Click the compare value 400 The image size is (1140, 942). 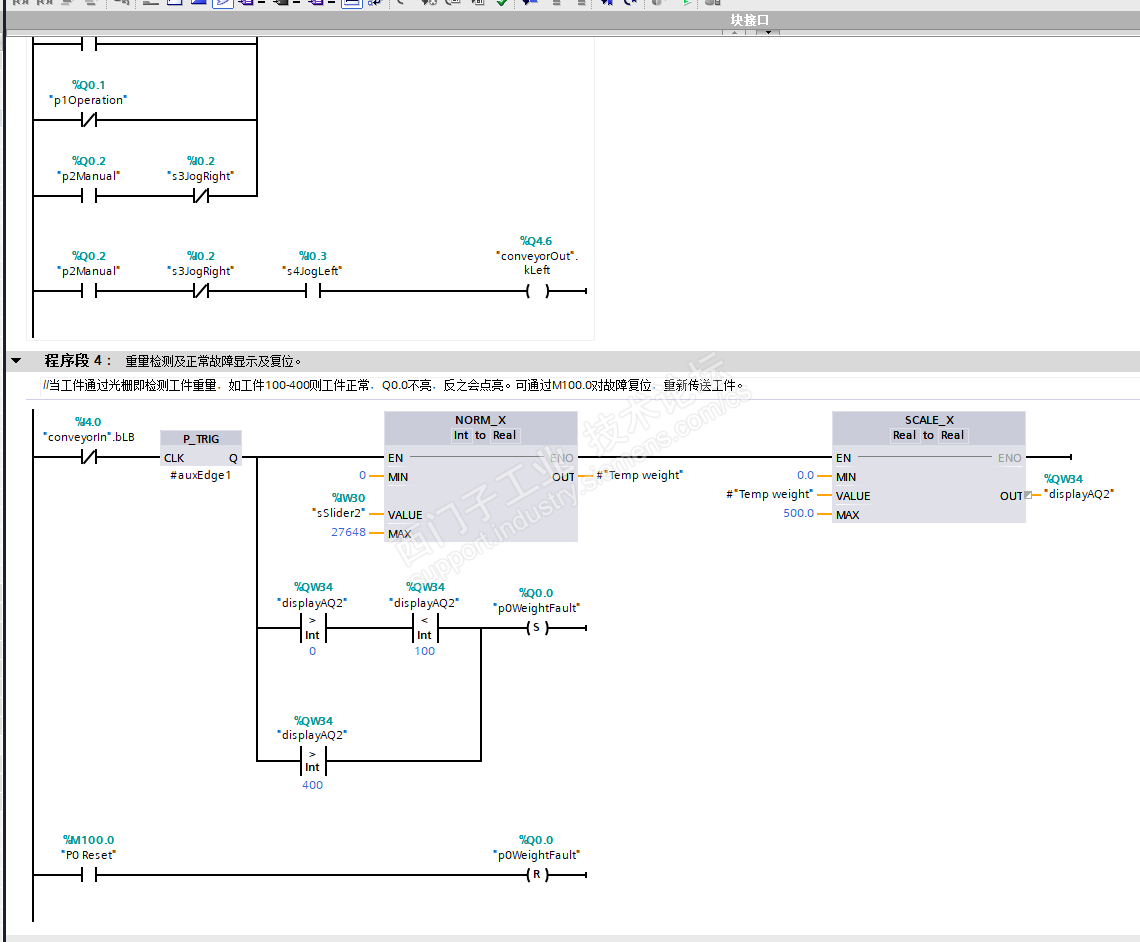click(313, 785)
